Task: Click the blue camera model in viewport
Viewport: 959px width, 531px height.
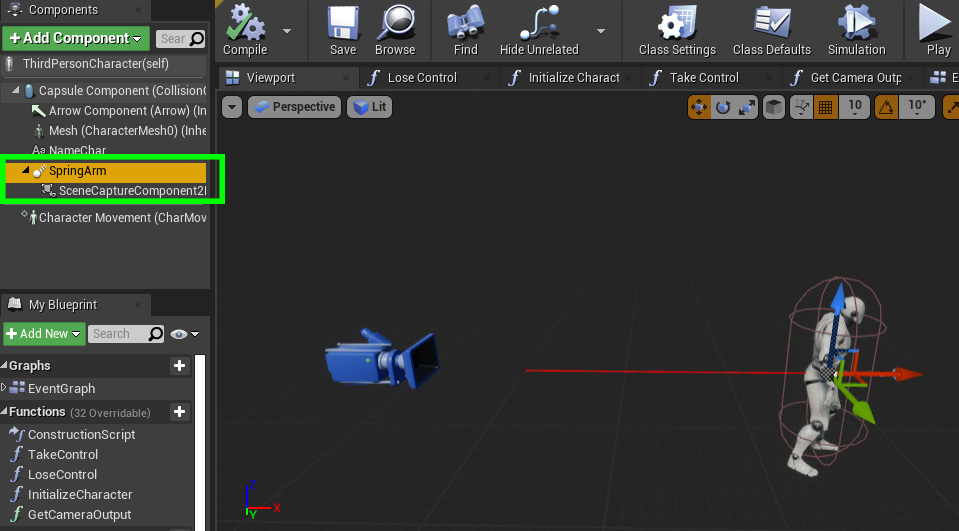Action: (x=383, y=359)
